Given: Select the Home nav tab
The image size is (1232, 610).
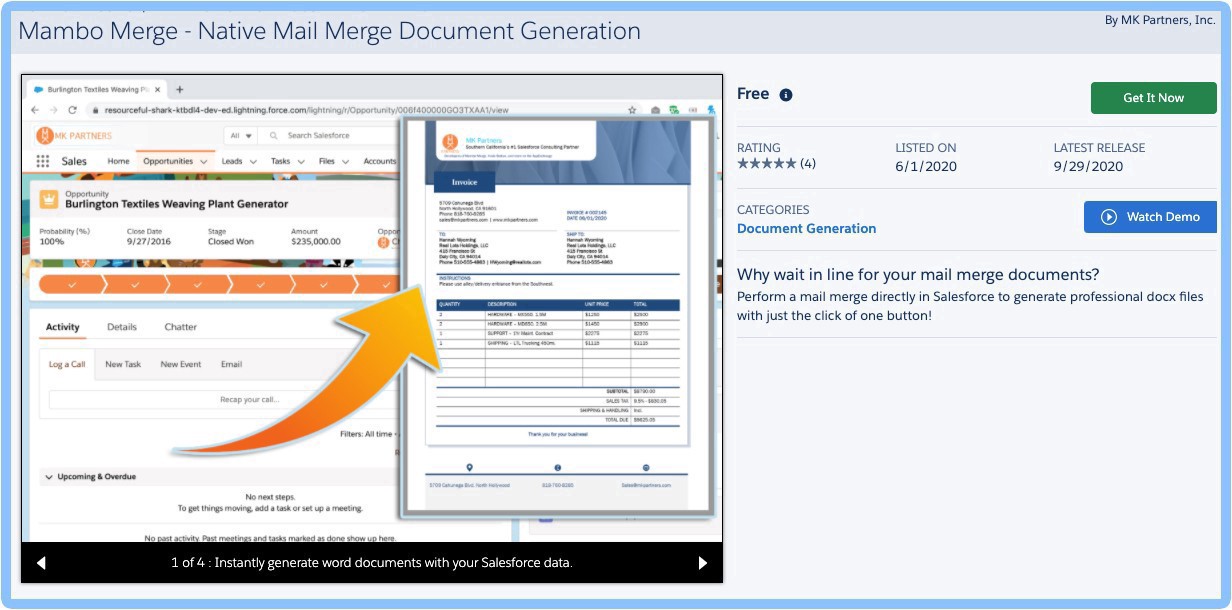Looking at the screenshot, I should 119,161.
